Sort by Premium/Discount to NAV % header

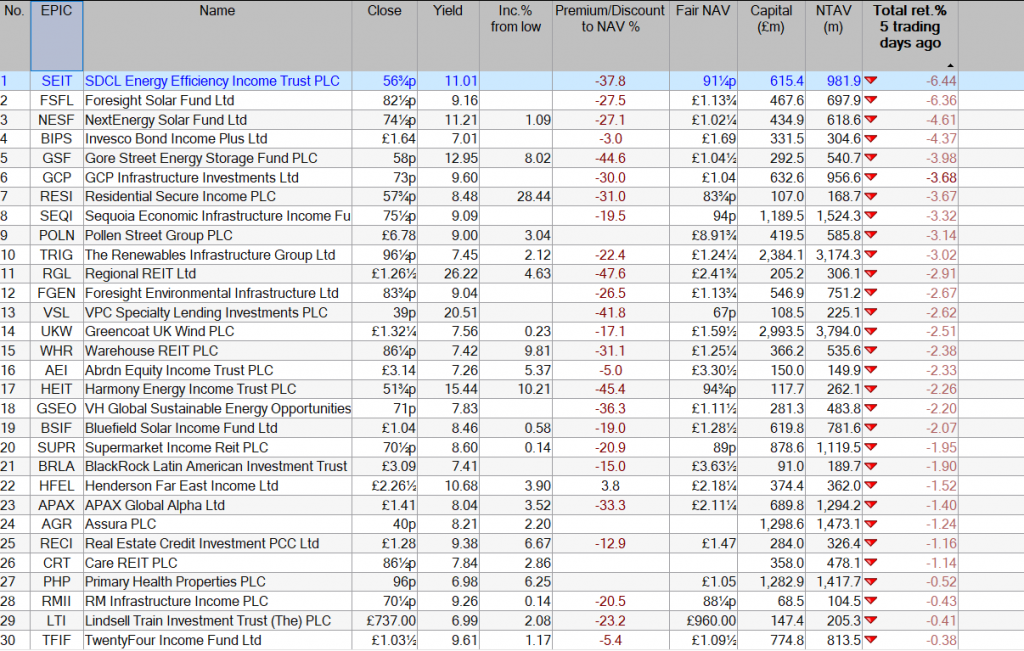pyautogui.click(x=611, y=36)
